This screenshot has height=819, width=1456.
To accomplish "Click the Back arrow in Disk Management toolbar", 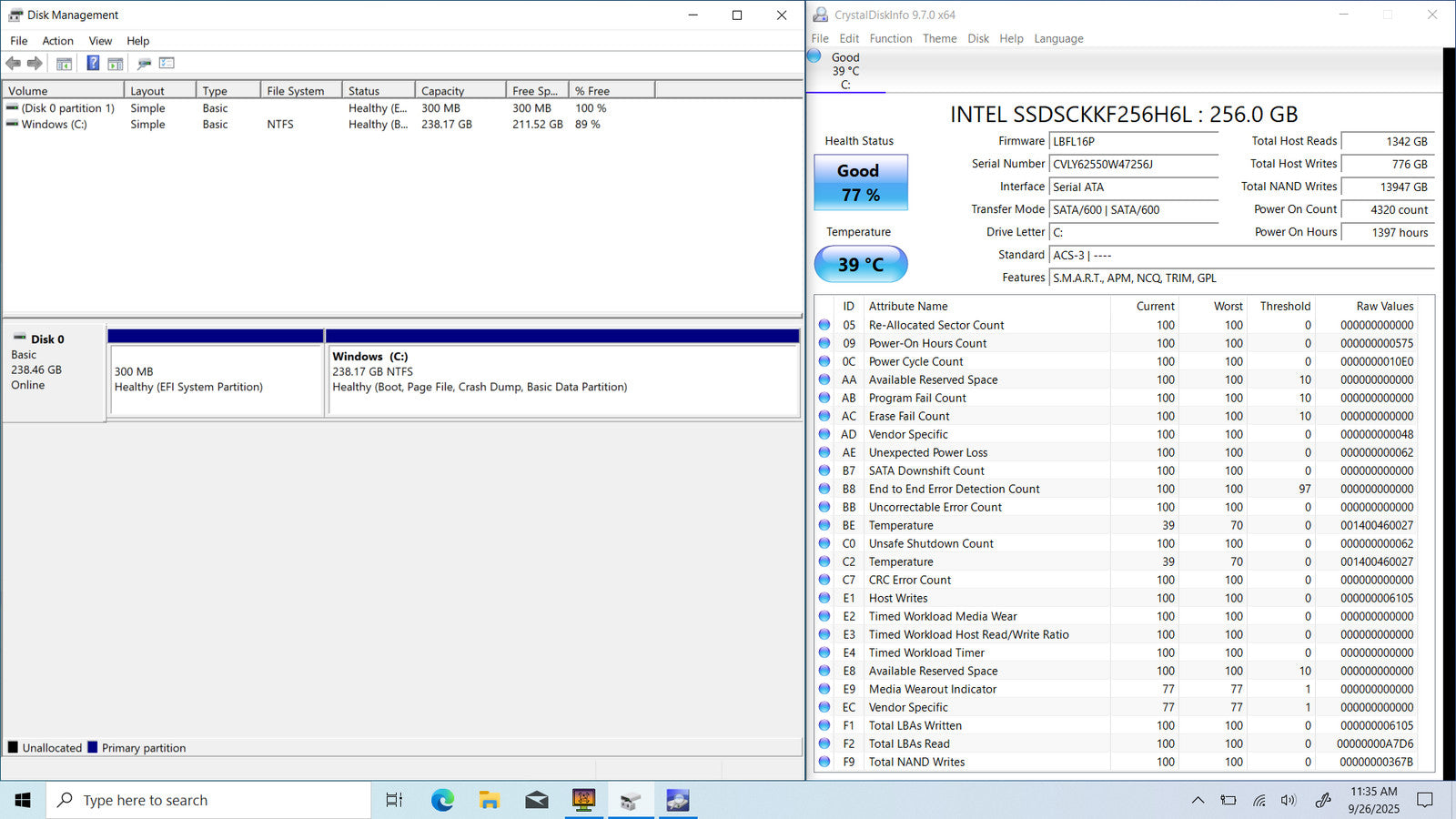I will point(13,64).
